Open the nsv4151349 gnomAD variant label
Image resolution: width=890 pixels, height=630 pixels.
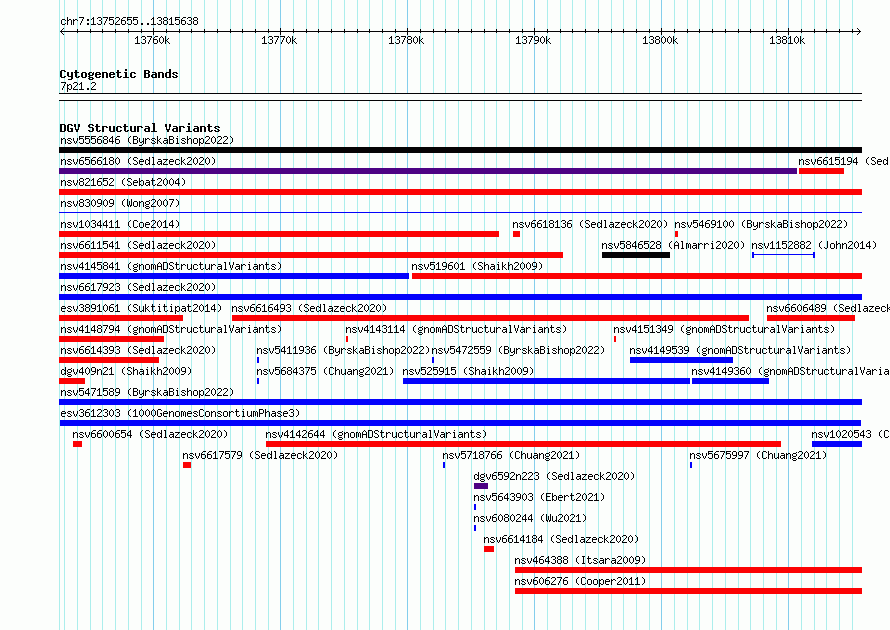[724, 329]
